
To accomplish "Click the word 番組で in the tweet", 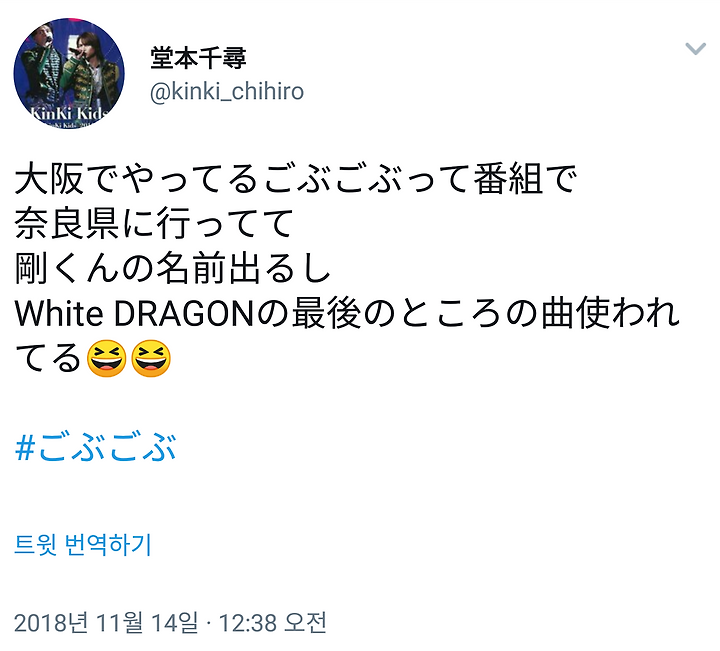I will (x=525, y=180).
